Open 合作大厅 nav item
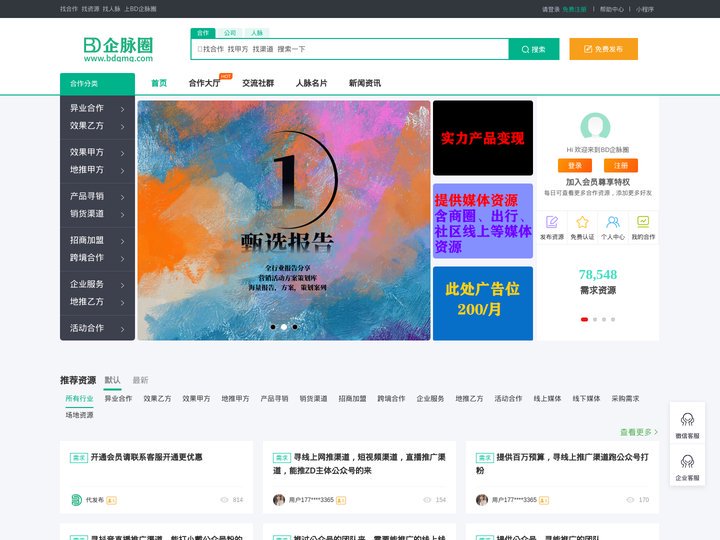 [x=204, y=83]
